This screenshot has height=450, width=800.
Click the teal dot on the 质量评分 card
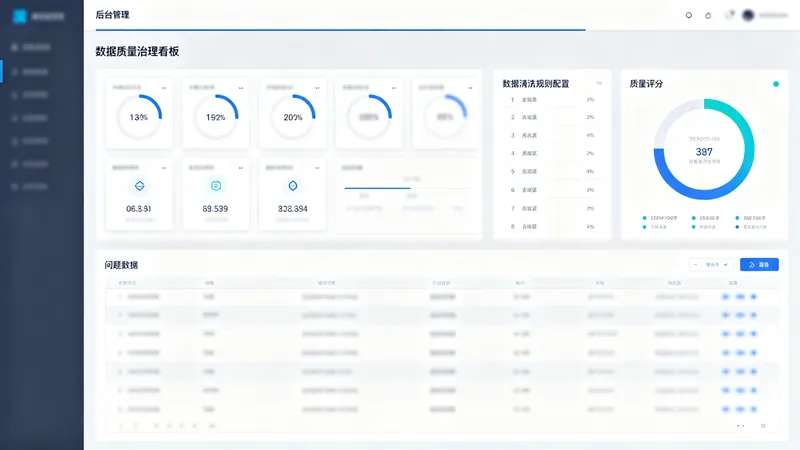(776, 84)
